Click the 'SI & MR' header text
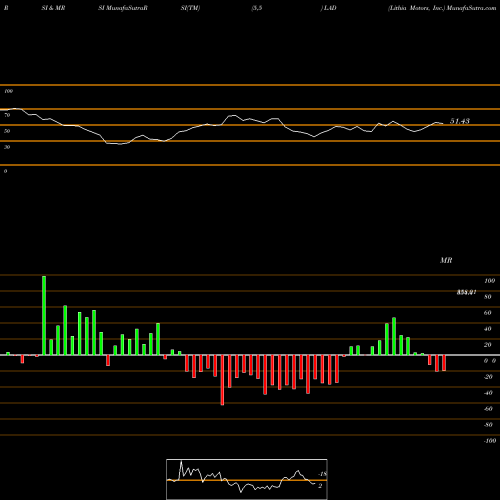 (53, 8)
